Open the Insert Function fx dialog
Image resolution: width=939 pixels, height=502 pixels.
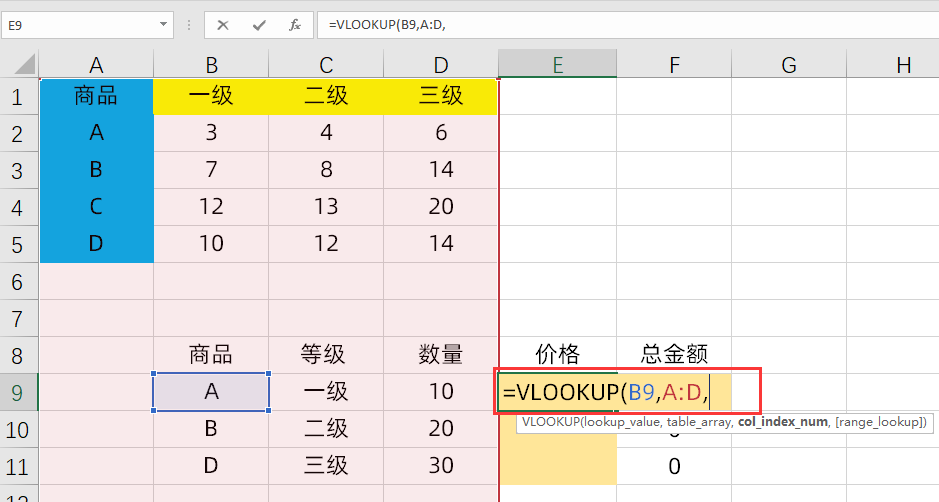click(295, 25)
